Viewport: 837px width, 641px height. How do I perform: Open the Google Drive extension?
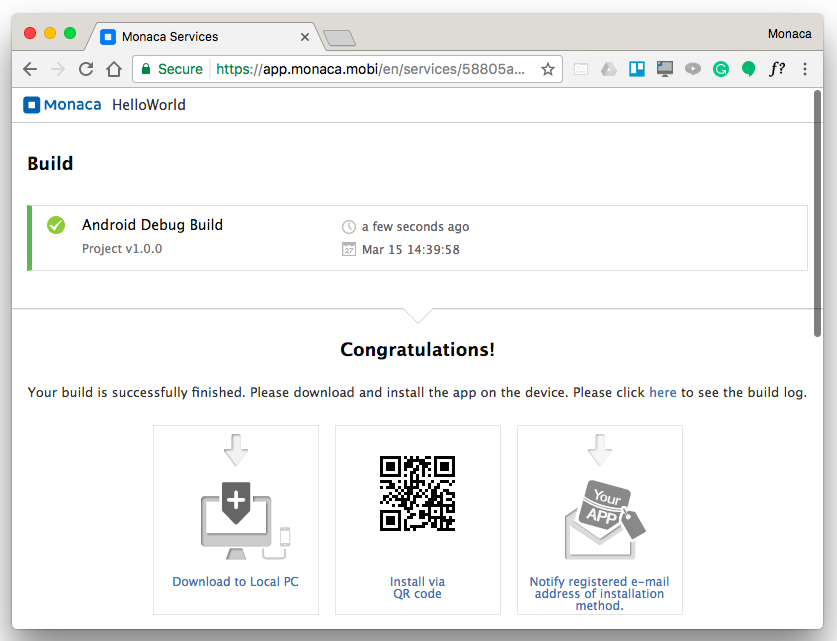pyautogui.click(x=608, y=69)
